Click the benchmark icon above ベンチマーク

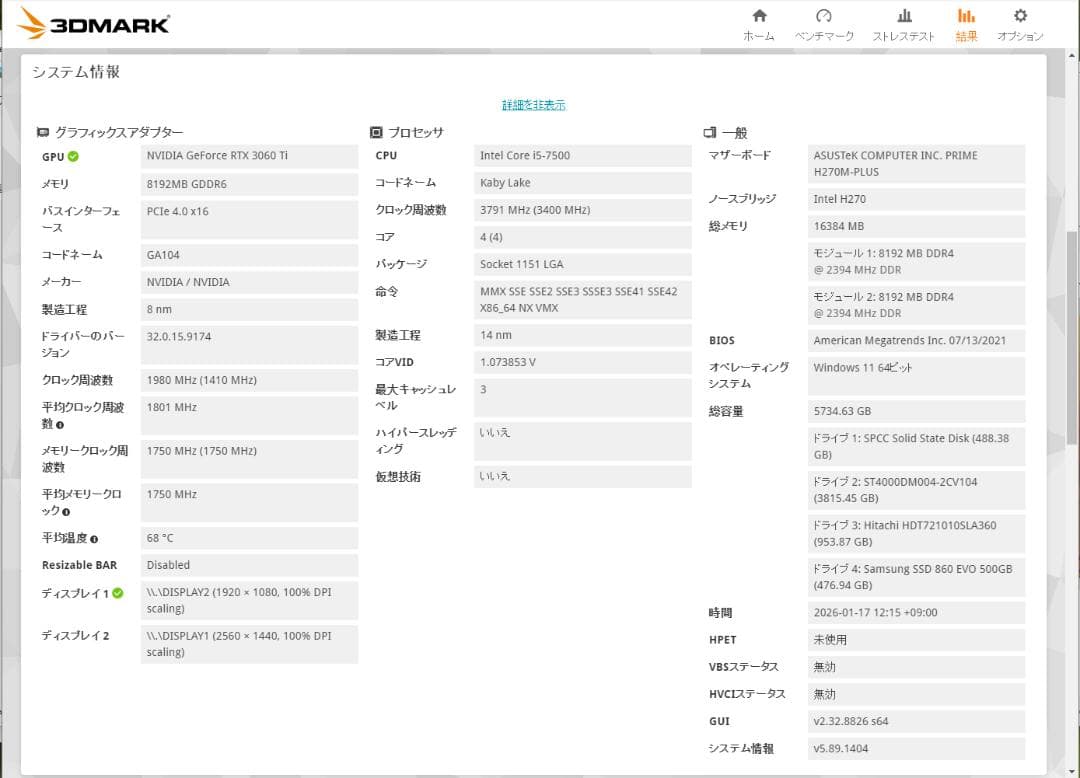coord(824,16)
